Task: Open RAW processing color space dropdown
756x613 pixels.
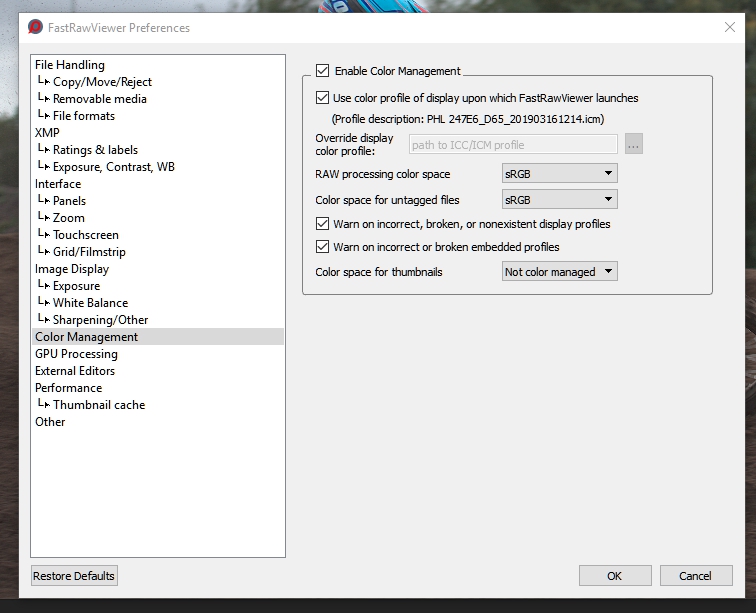Action: click(559, 174)
